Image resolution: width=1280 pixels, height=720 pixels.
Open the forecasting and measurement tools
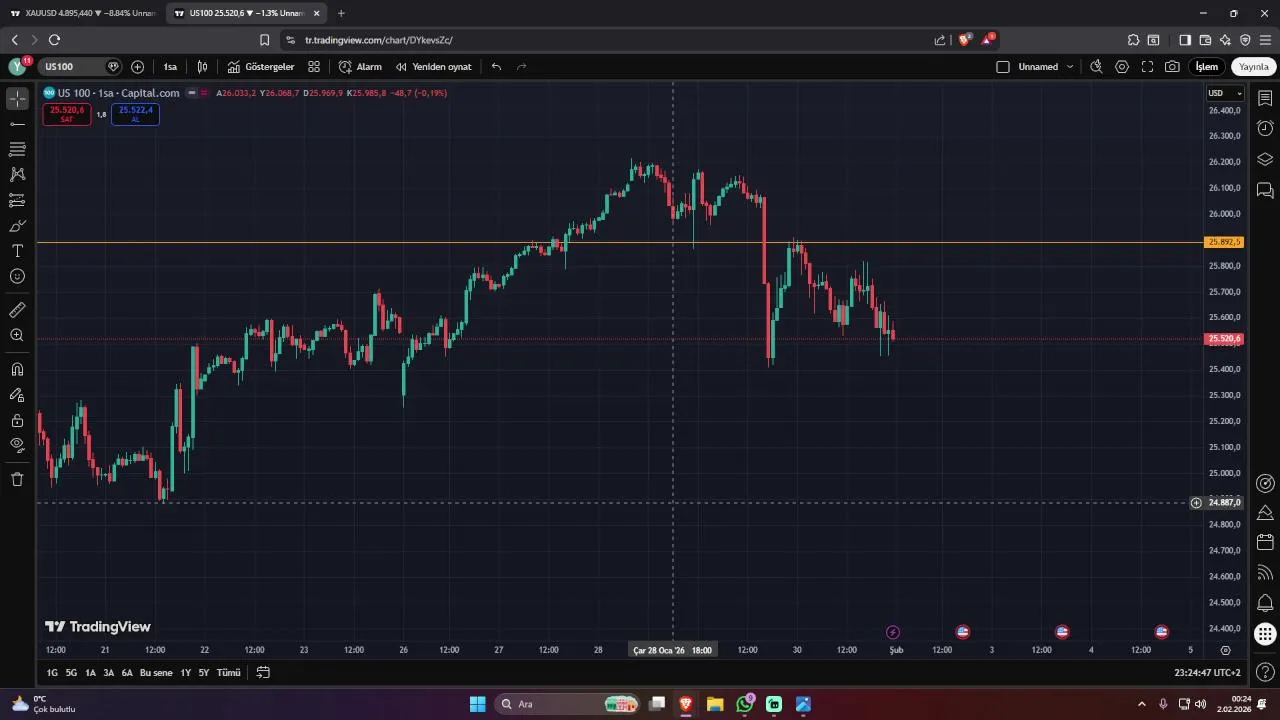pos(17,200)
